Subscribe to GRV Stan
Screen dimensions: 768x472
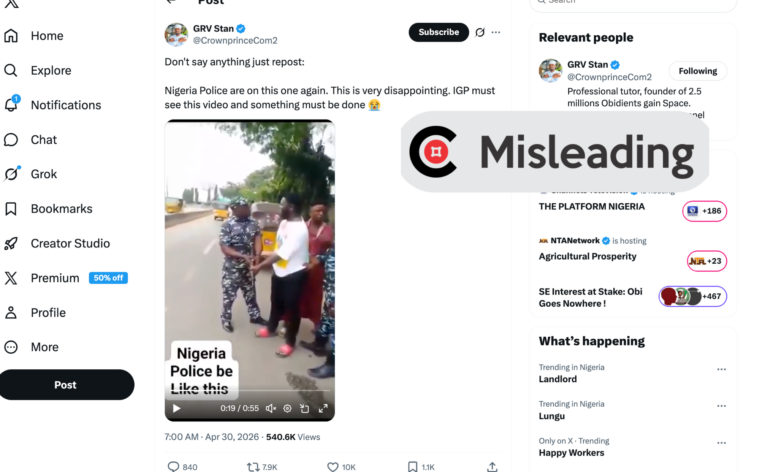click(x=438, y=32)
